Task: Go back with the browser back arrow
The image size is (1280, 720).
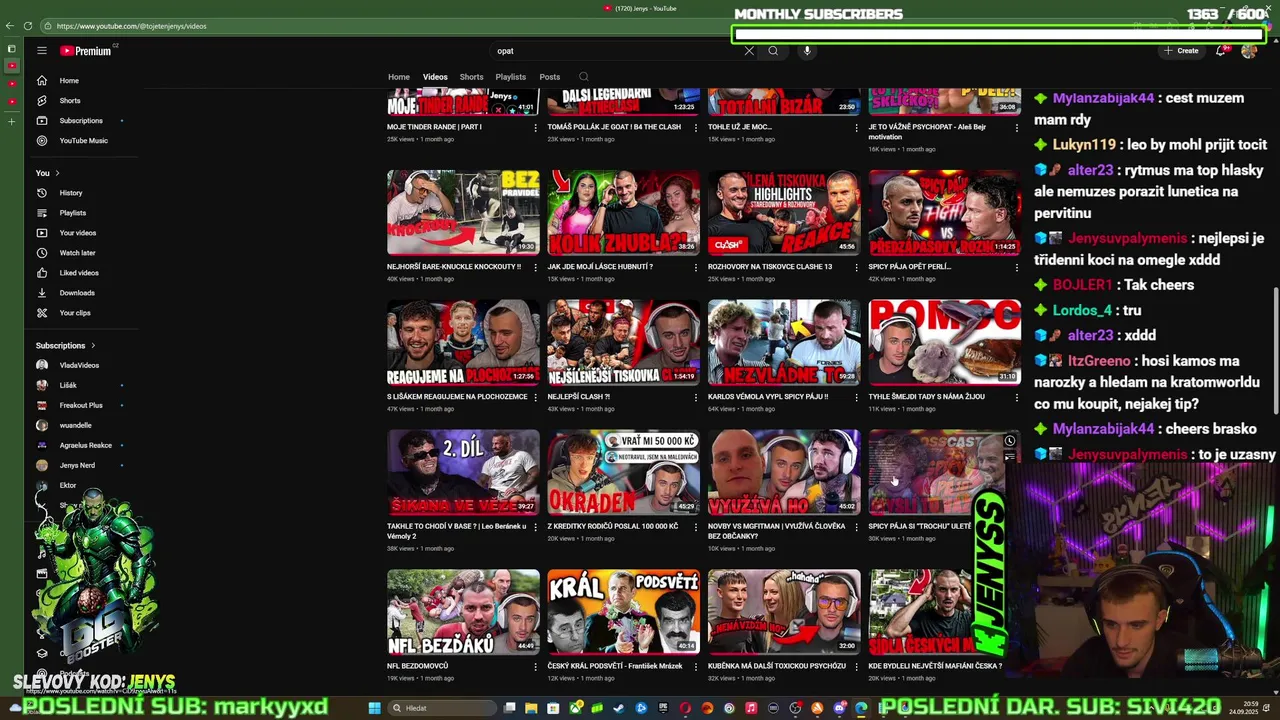Action: click(x=10, y=26)
